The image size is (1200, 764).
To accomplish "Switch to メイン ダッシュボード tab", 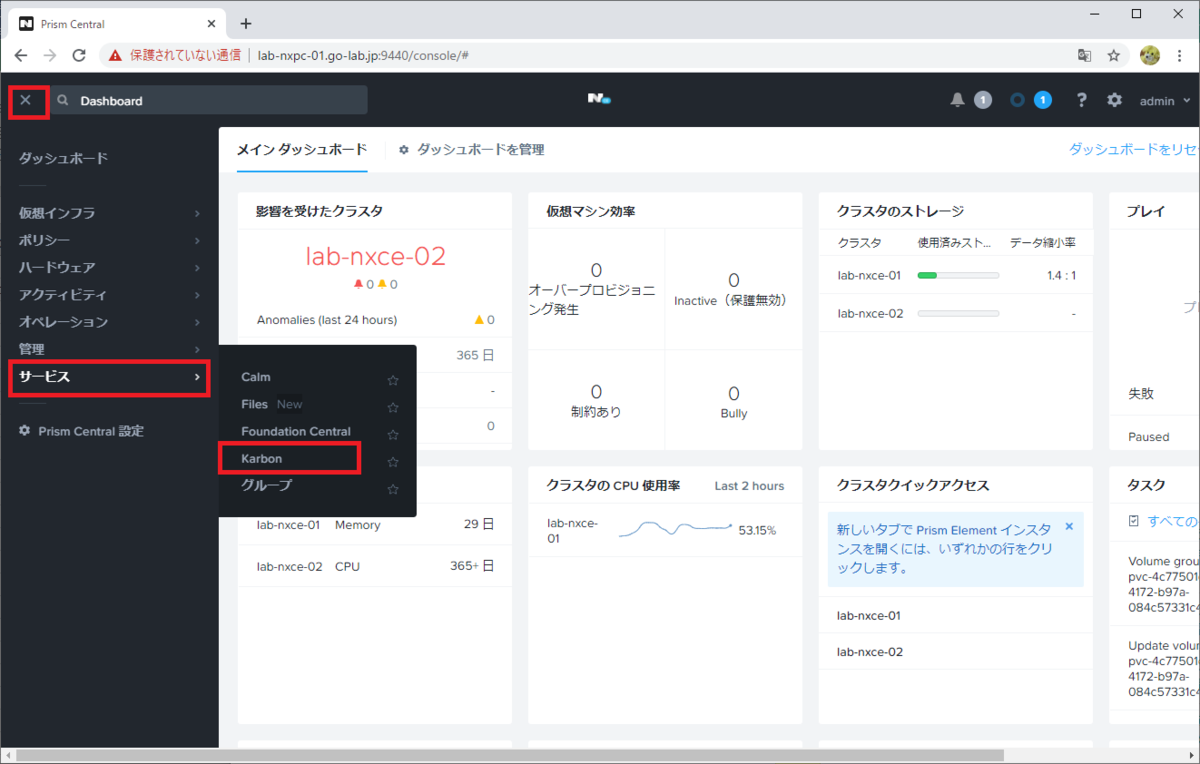I will pyautogui.click(x=302, y=150).
